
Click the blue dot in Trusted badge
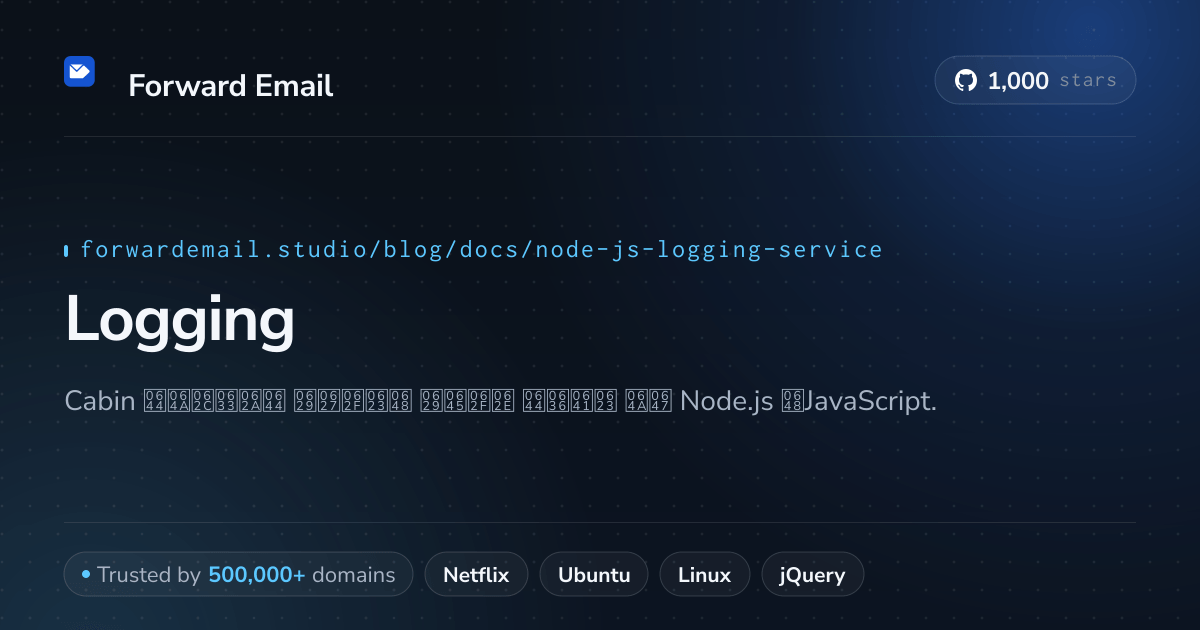[86, 574]
